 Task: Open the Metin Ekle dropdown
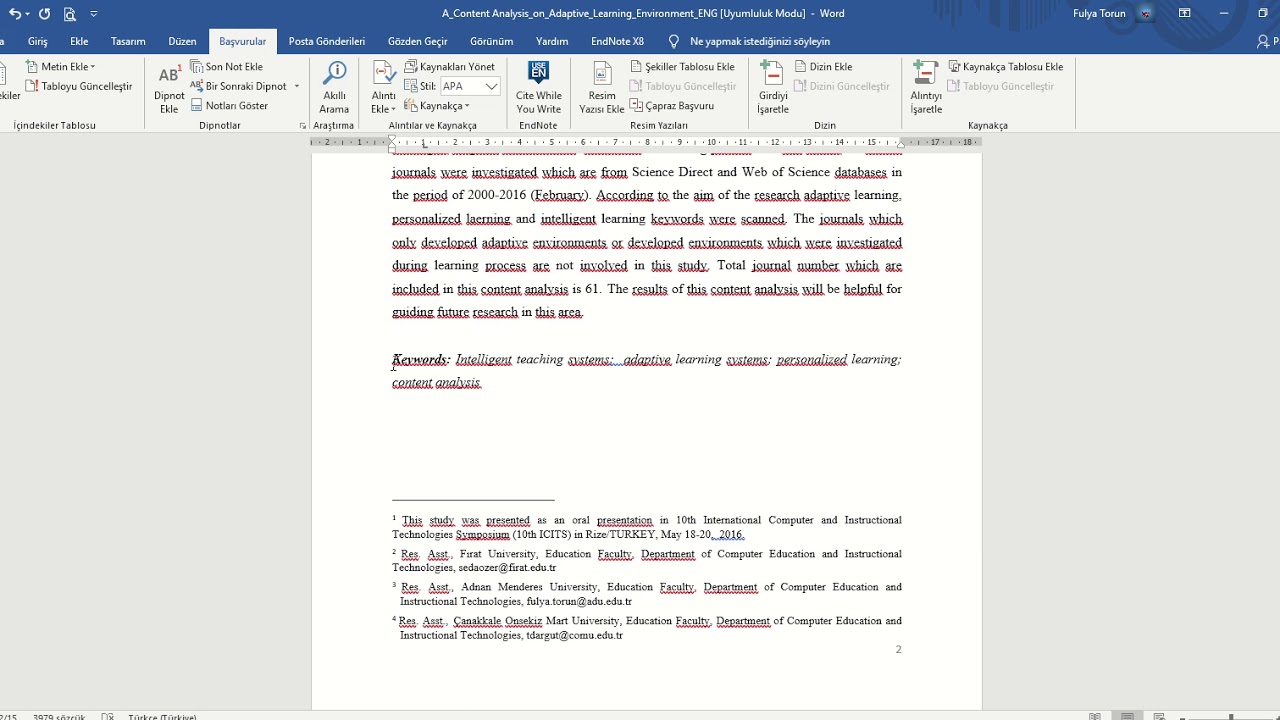[x=61, y=67]
